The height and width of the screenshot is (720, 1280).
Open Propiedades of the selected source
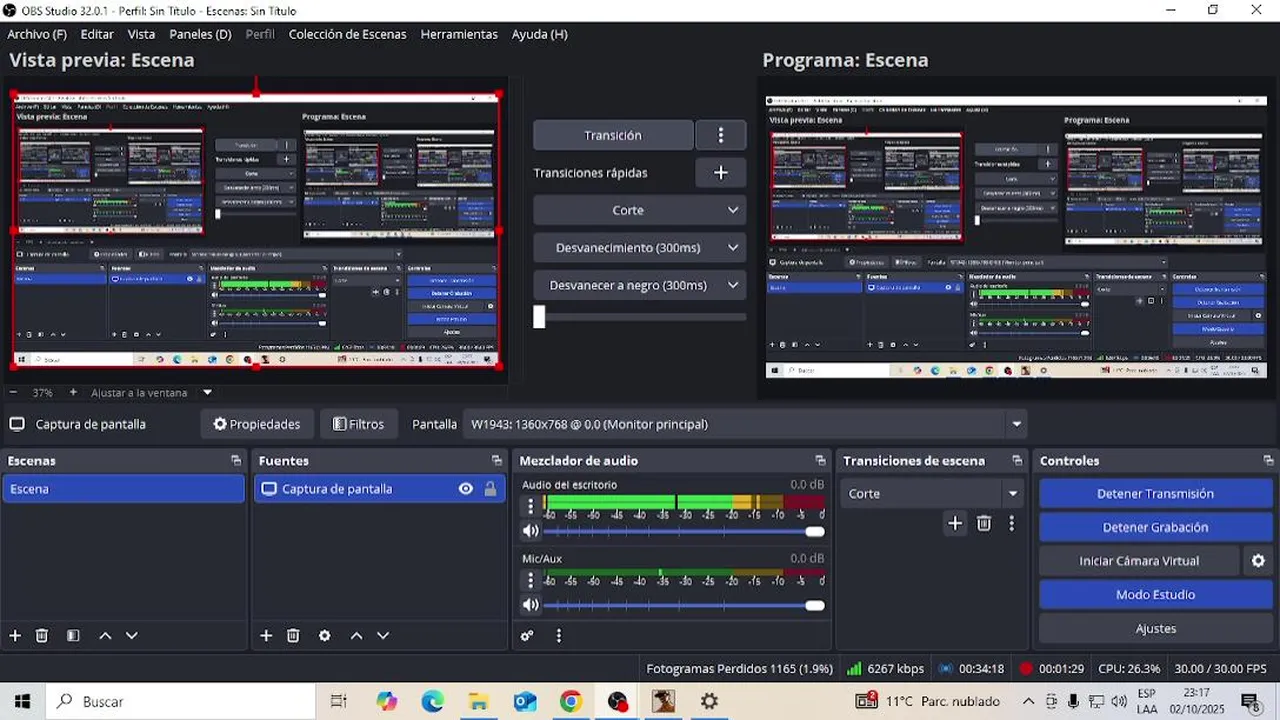257,424
